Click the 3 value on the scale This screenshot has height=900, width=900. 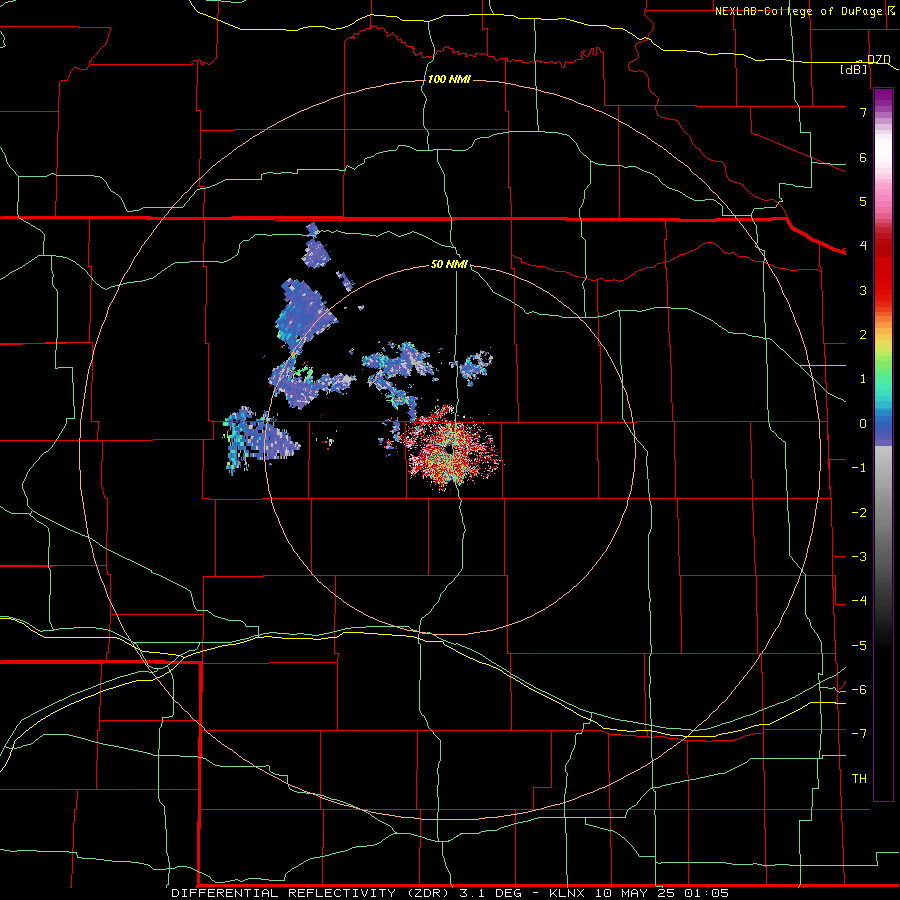(x=863, y=290)
